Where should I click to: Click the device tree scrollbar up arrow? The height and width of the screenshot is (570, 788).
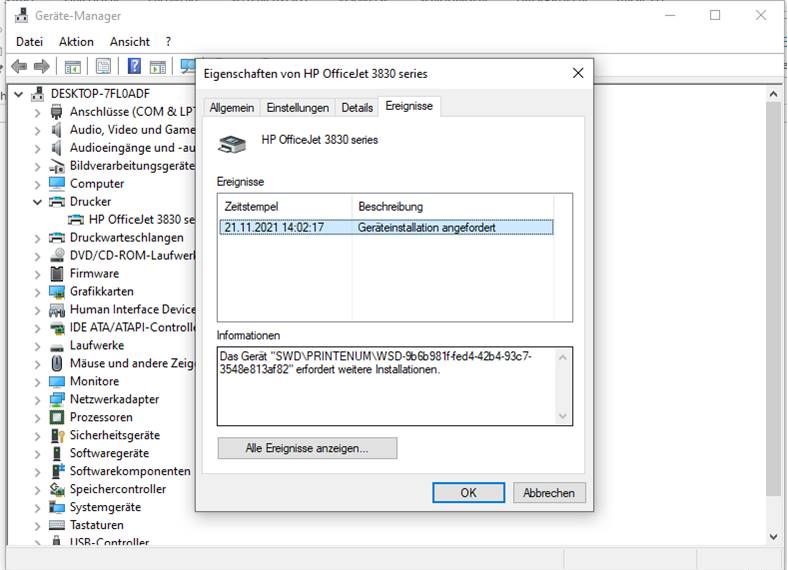(773, 94)
